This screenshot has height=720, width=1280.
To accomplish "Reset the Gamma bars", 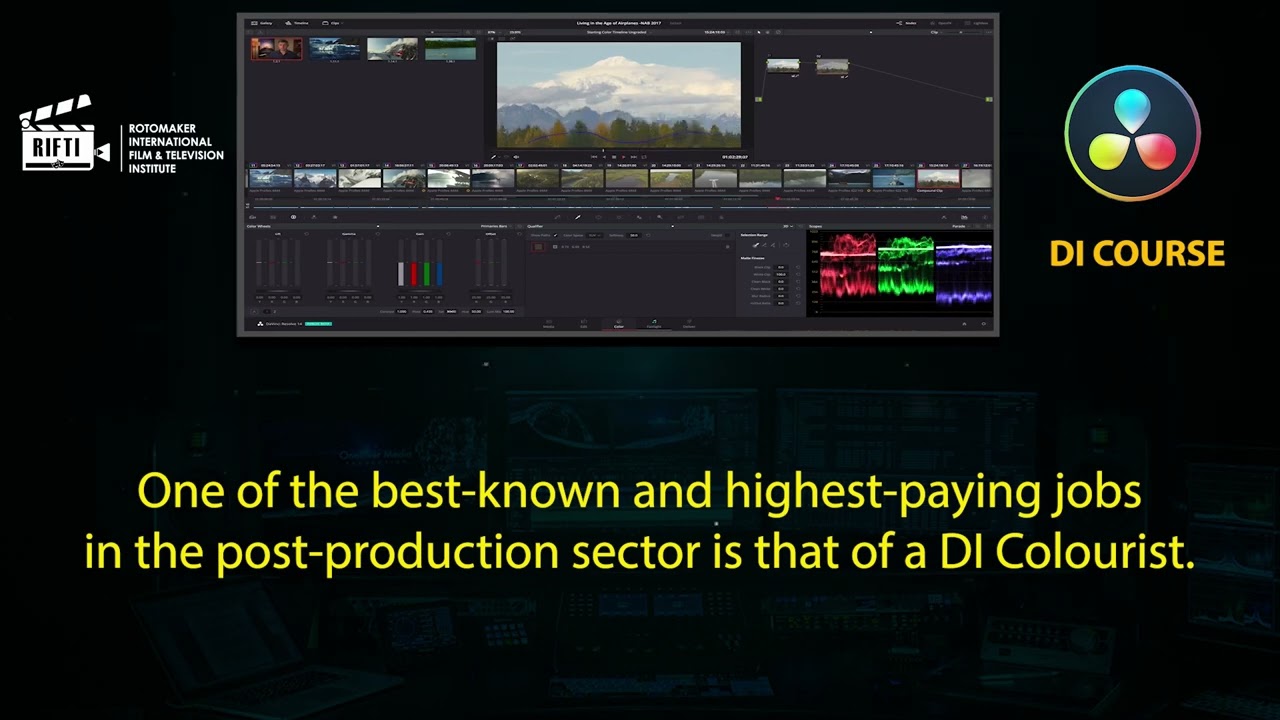I will 377,234.
